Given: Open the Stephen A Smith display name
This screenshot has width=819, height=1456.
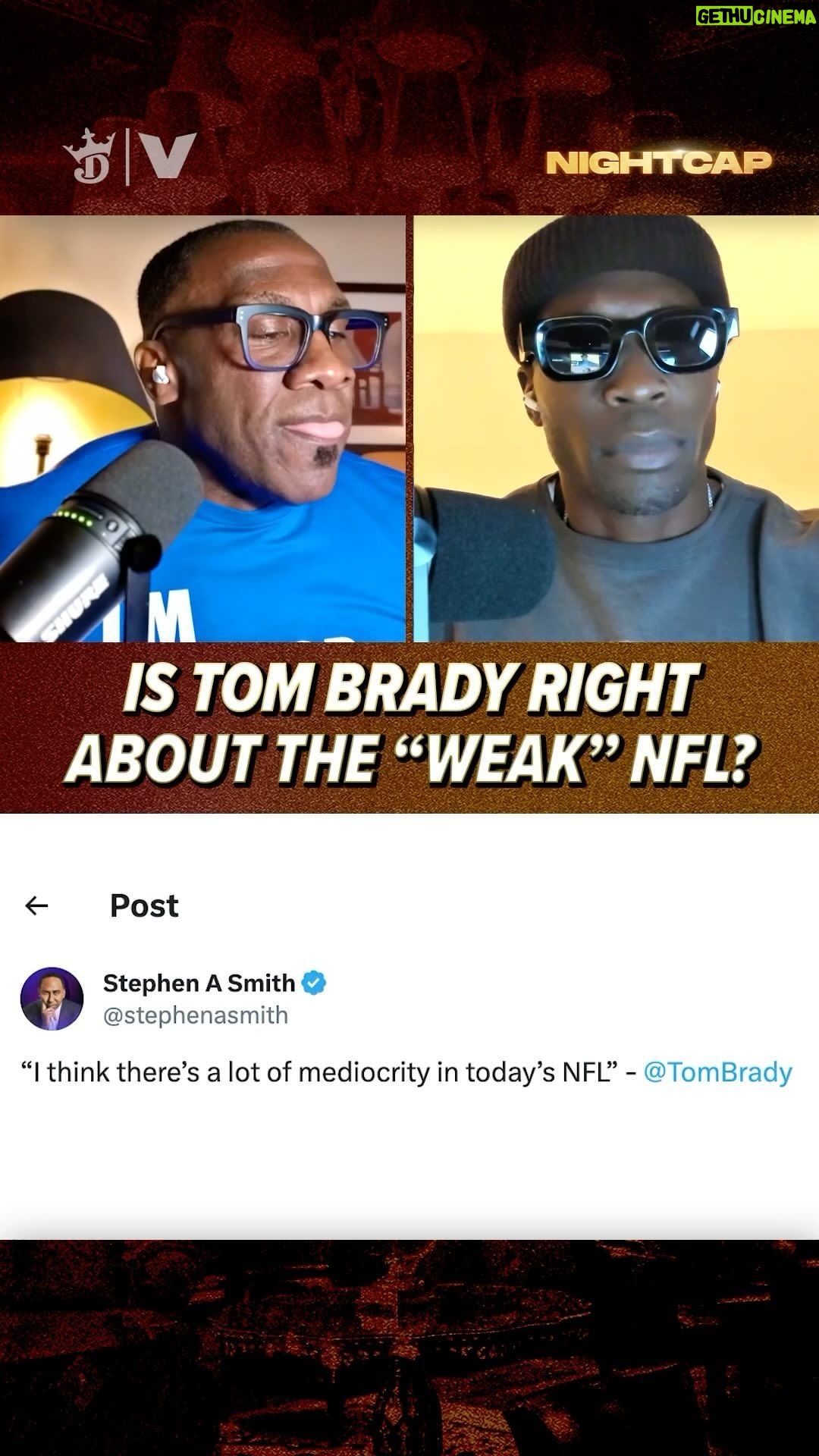Looking at the screenshot, I should point(199,983).
